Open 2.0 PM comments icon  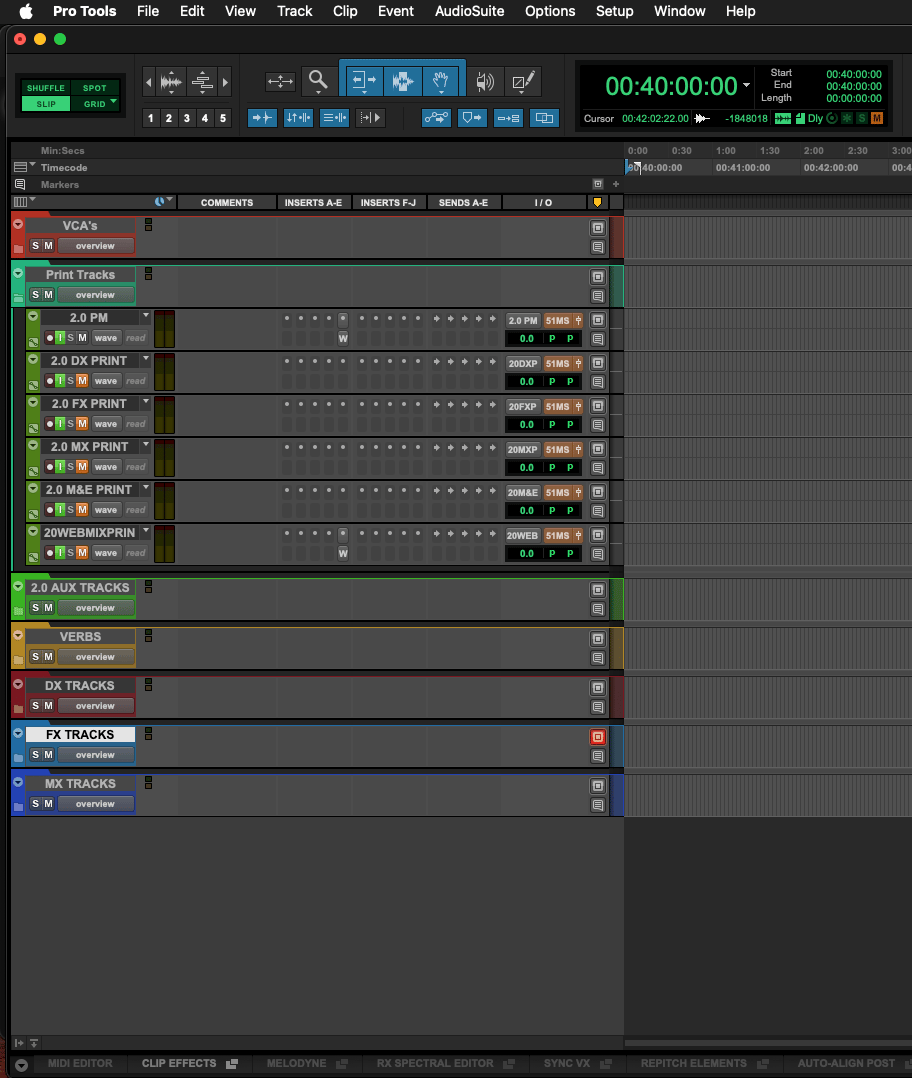(x=598, y=339)
